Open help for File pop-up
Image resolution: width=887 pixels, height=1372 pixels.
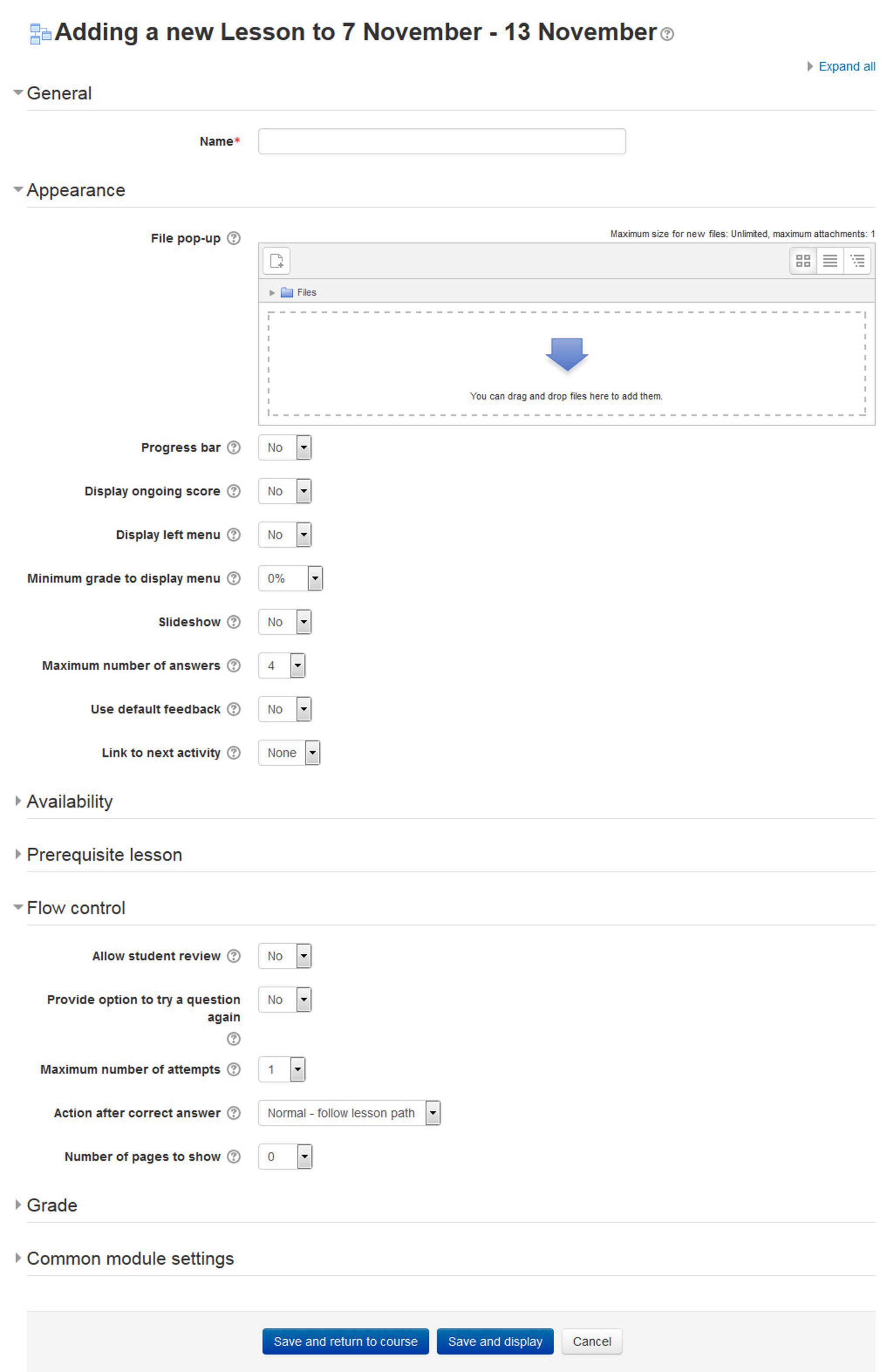tap(234, 238)
